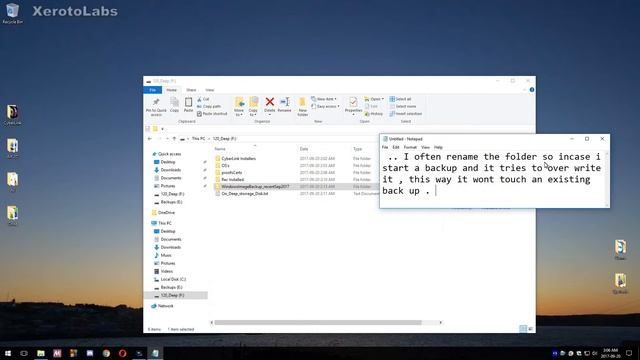Screen dimensions: 640x360
Task: Click This PC in the address breadcrumb
Action: pos(198,139)
